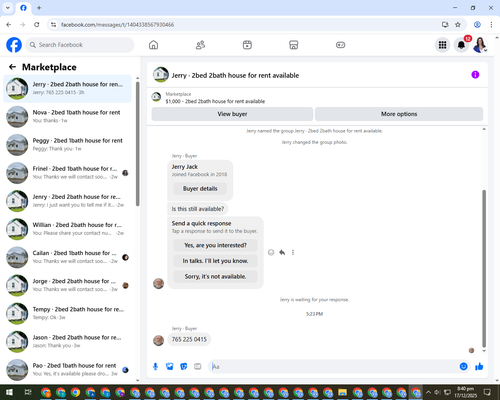The image size is (500, 400).
Task: Open Jenry 2bed 2bath house conversation
Action: [67, 201]
